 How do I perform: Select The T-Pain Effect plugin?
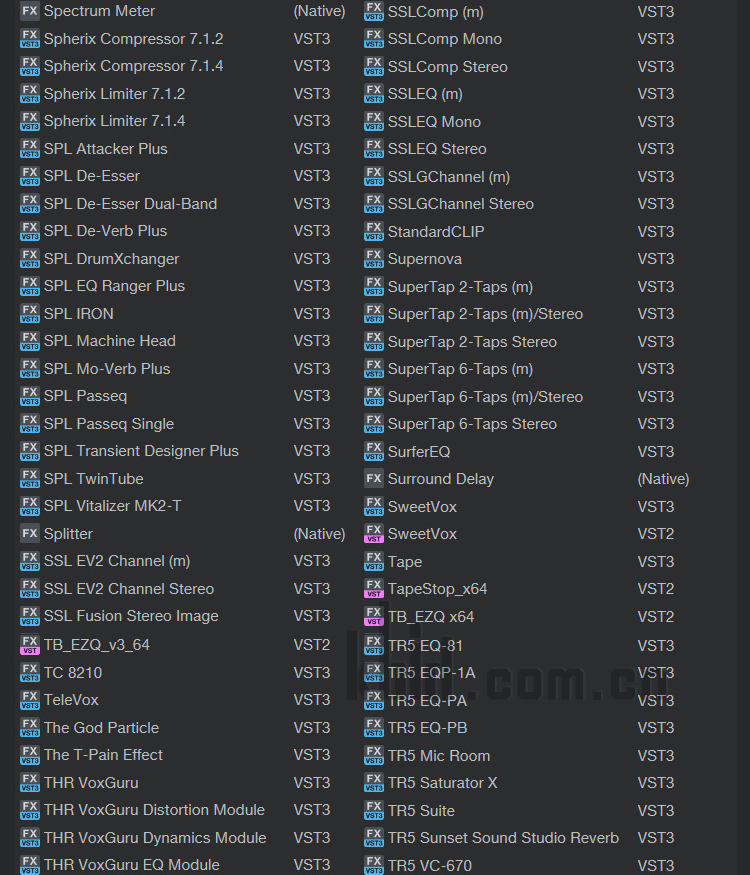click(103, 755)
